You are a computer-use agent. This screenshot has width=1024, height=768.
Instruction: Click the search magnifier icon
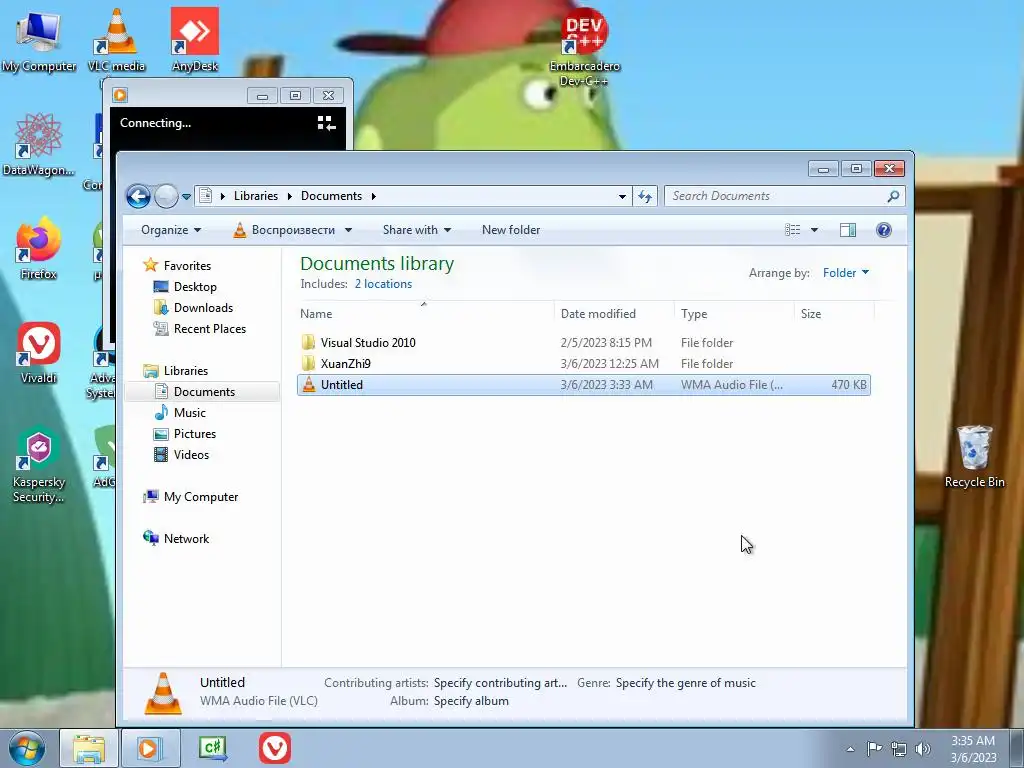[893, 196]
